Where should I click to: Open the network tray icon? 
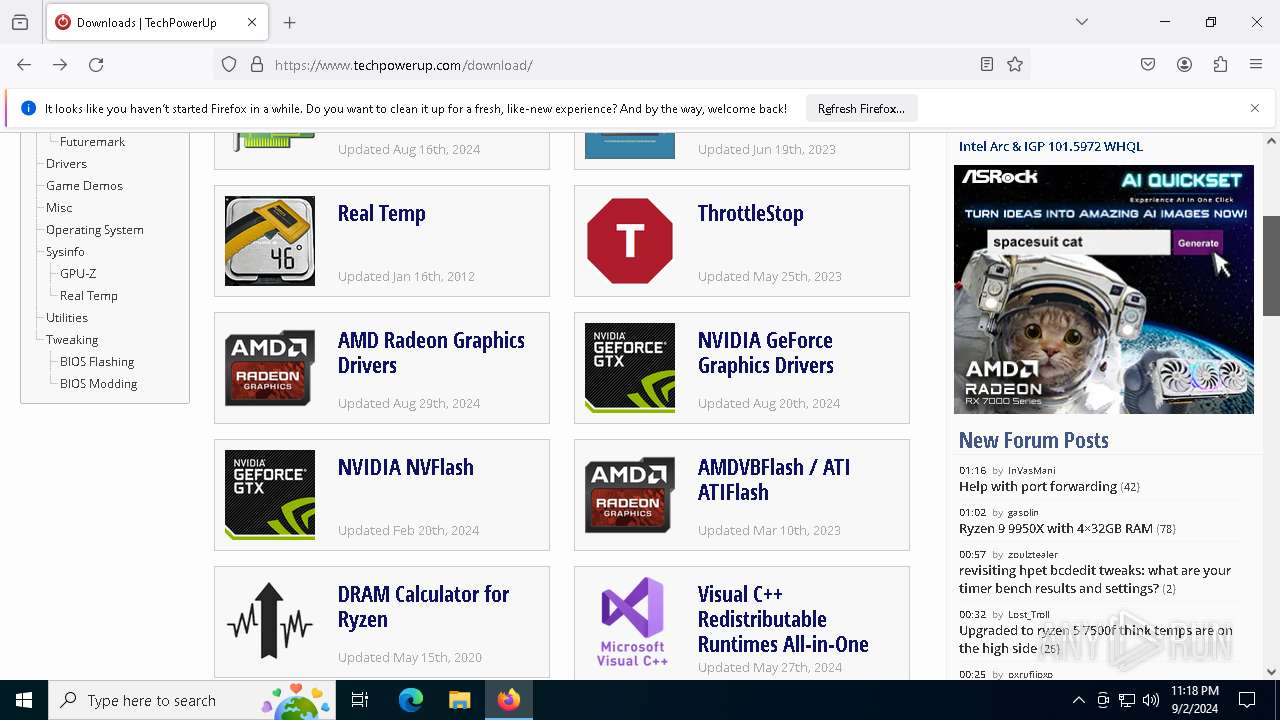[x=1127, y=700]
